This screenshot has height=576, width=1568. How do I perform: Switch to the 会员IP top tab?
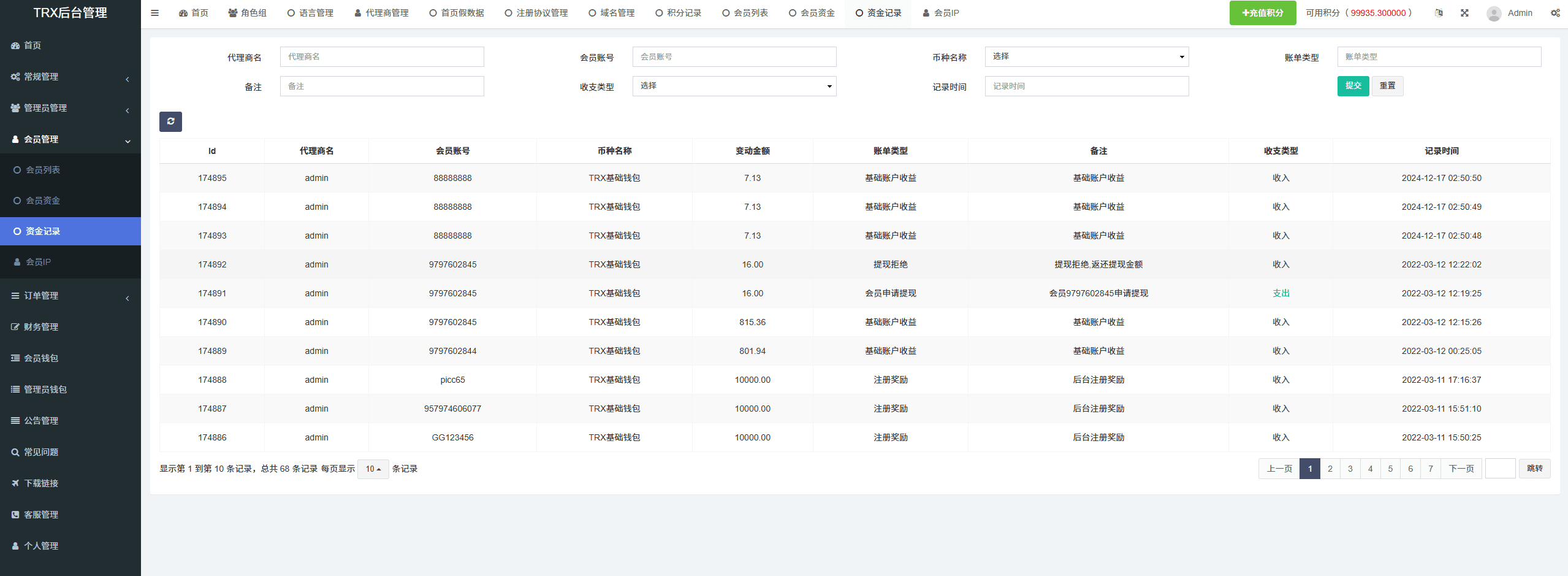coord(941,13)
